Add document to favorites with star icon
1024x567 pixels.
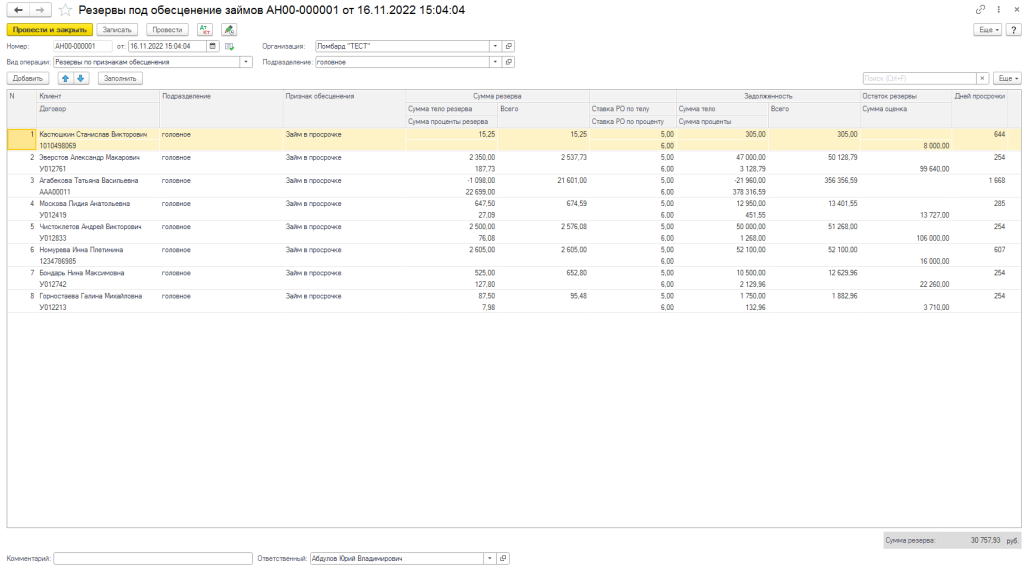(x=65, y=9)
